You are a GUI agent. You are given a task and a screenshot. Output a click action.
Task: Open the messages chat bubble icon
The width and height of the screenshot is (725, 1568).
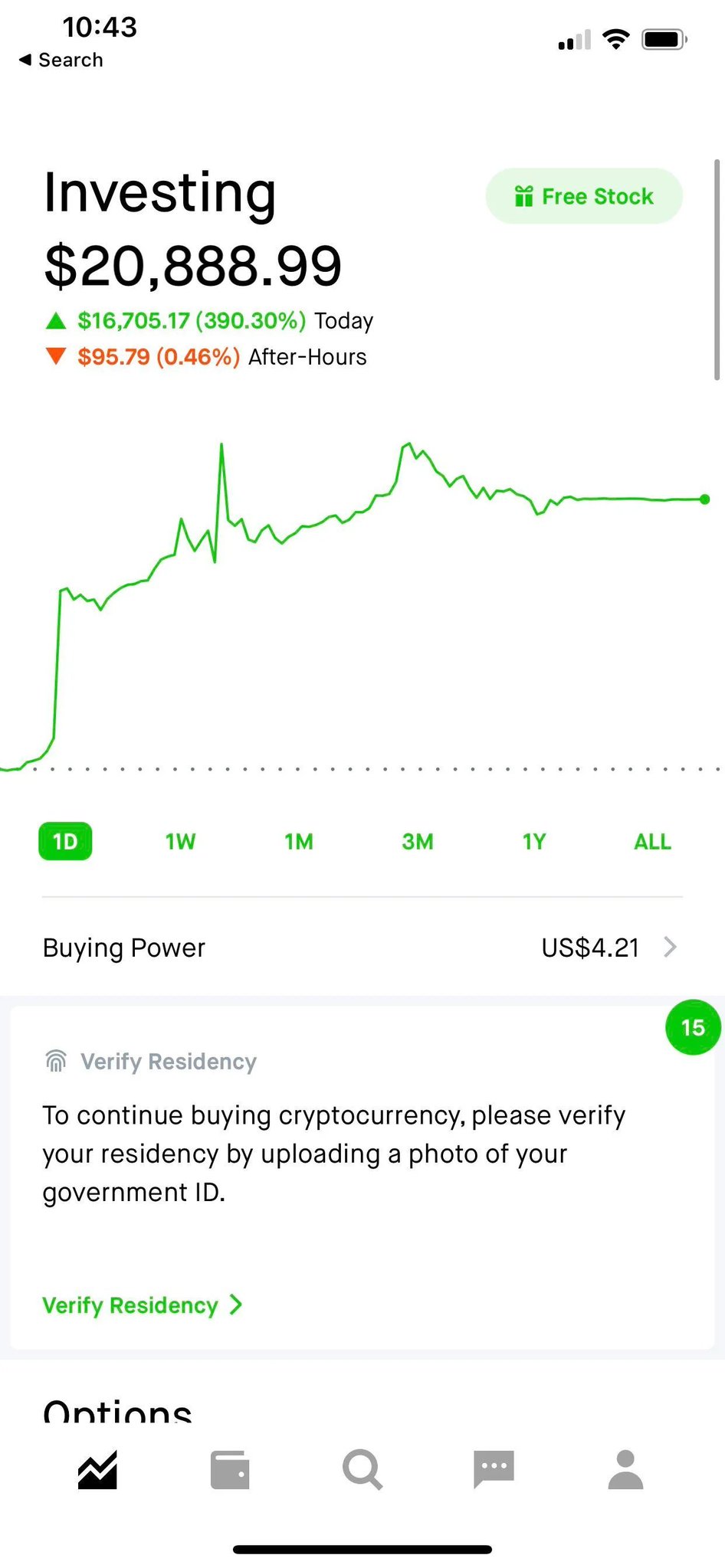click(x=494, y=1468)
